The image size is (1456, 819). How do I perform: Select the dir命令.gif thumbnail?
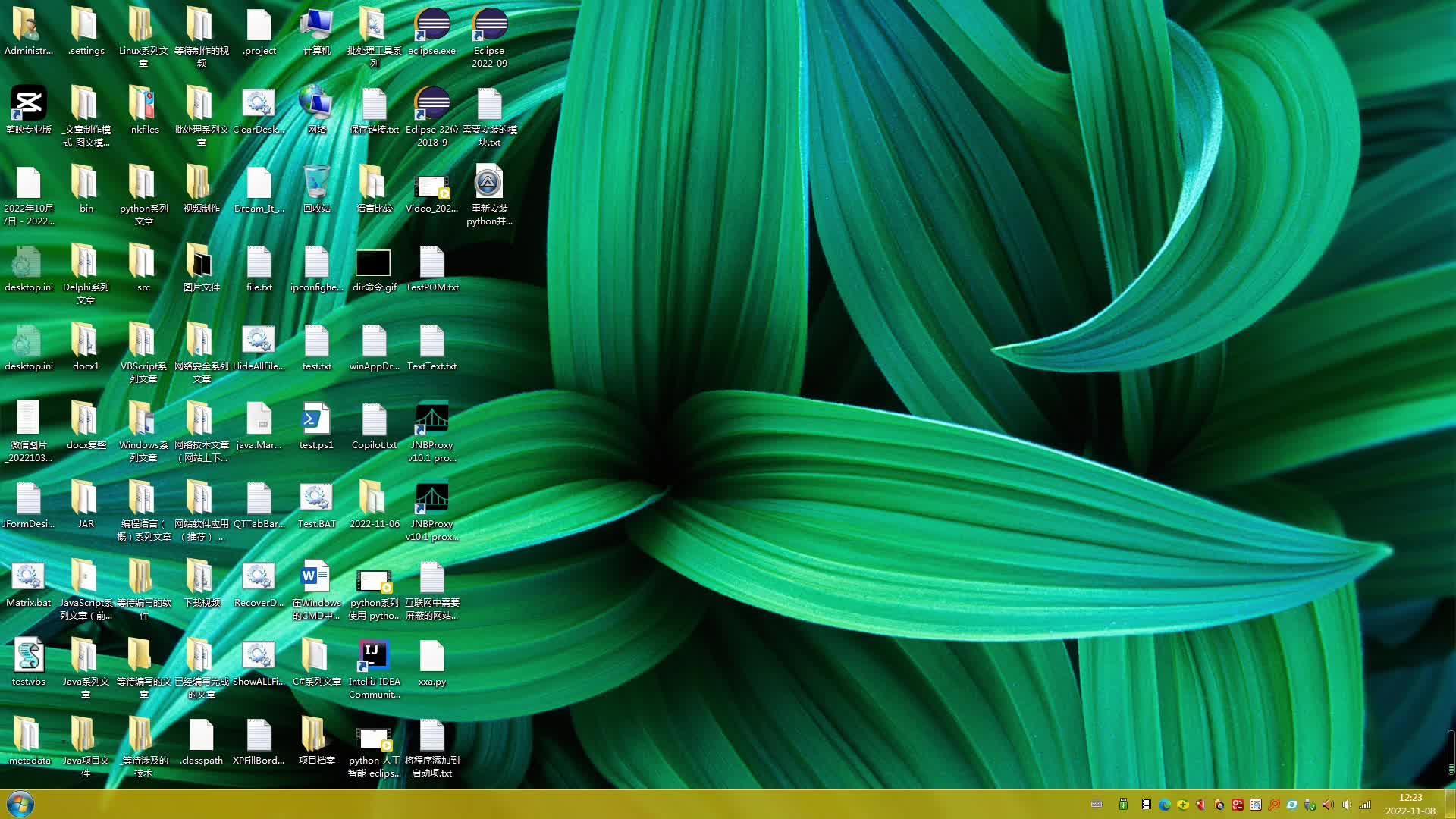click(374, 263)
